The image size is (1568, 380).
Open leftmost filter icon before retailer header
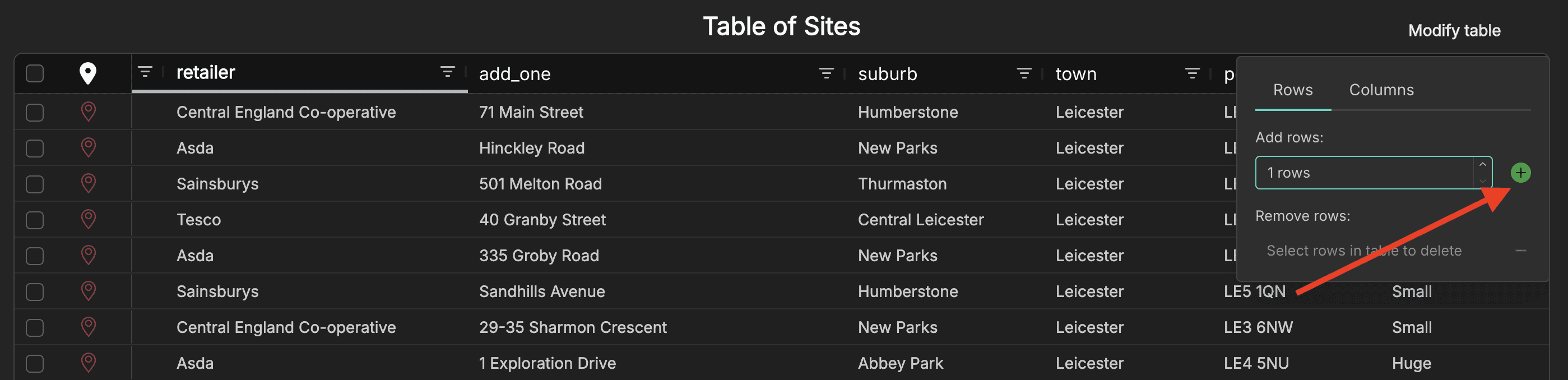click(x=145, y=72)
